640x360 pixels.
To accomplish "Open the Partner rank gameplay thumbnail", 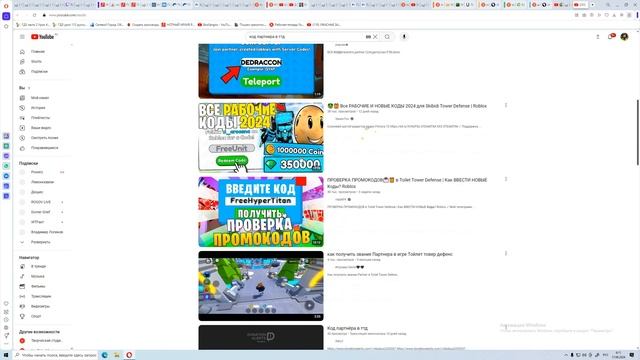I will point(261,286).
